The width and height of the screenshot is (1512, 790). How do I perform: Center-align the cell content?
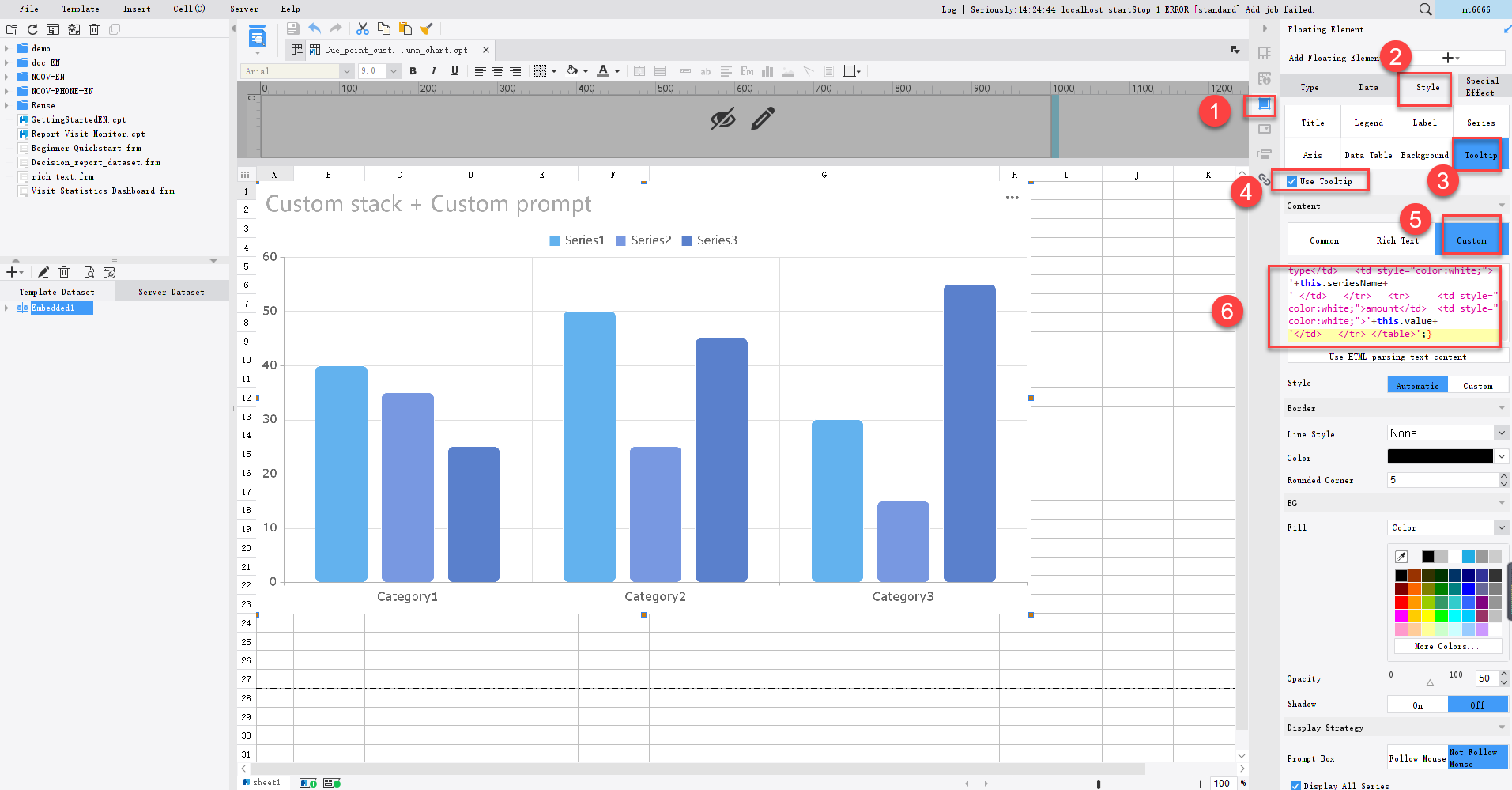(x=498, y=71)
